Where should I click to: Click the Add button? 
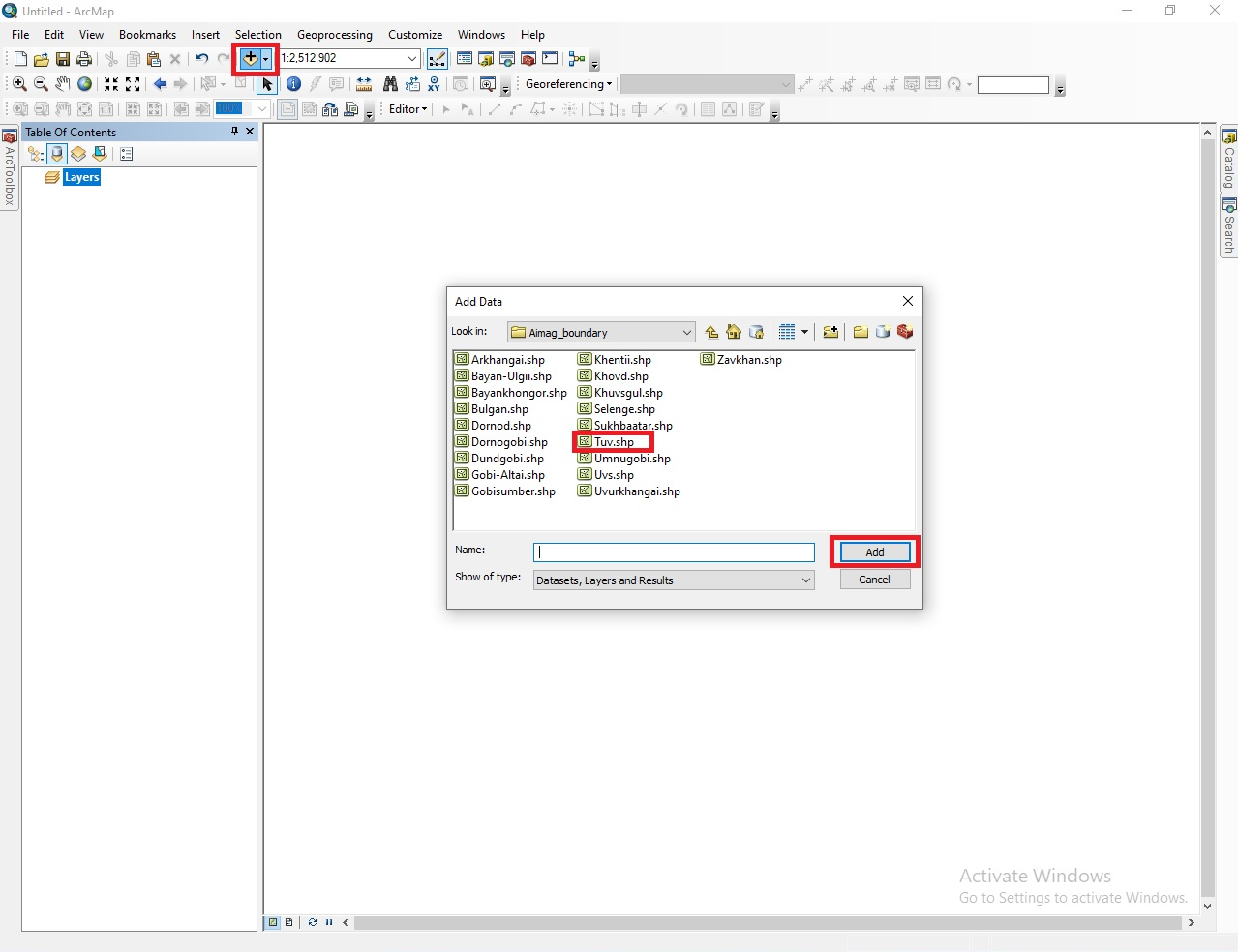click(x=875, y=552)
